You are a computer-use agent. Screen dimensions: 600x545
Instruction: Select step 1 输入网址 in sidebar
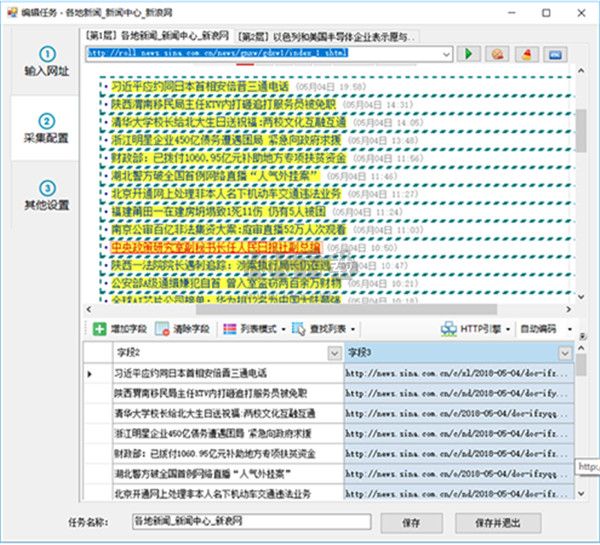pyautogui.click(x=47, y=63)
